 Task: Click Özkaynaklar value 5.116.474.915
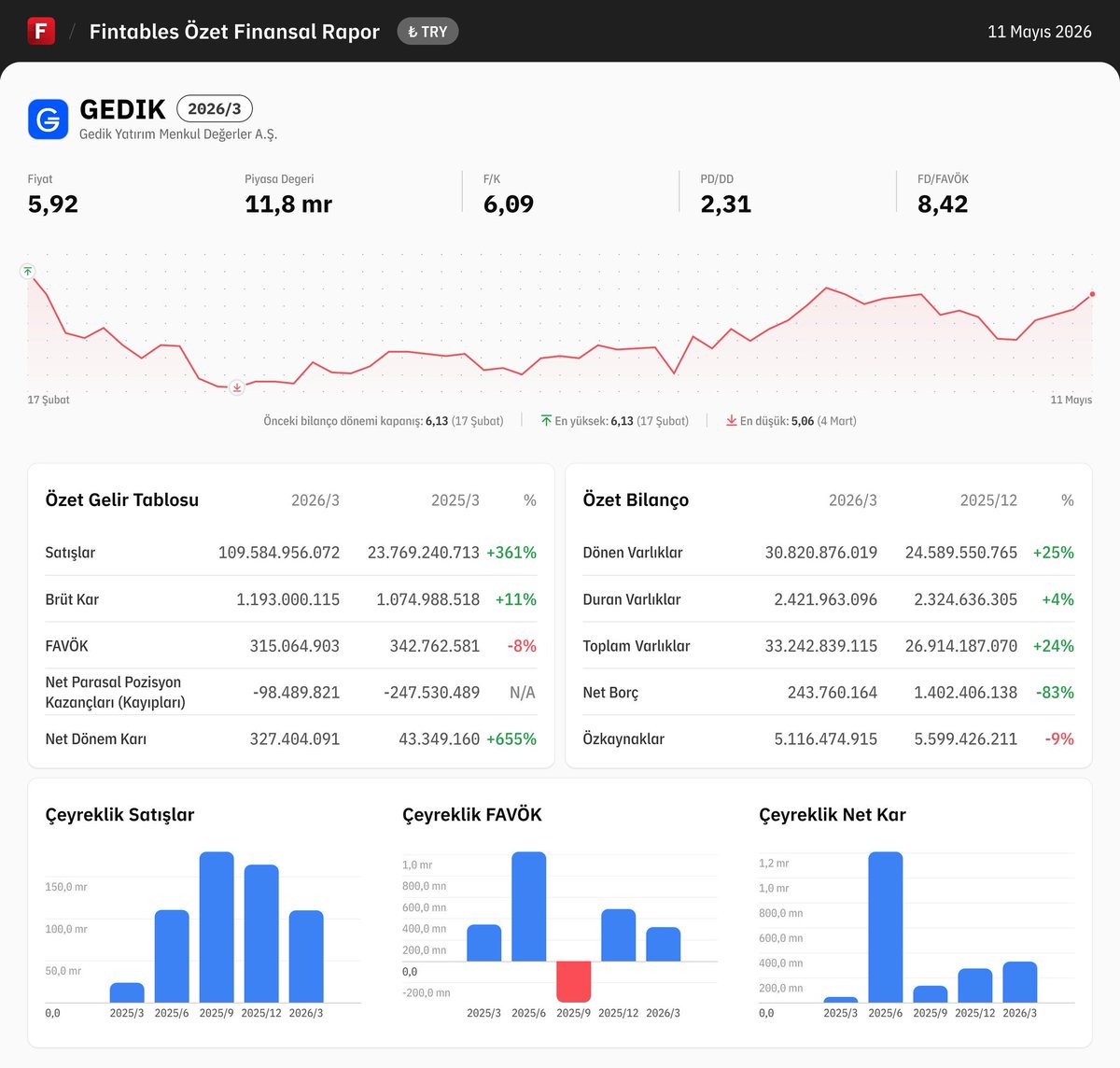click(x=826, y=739)
